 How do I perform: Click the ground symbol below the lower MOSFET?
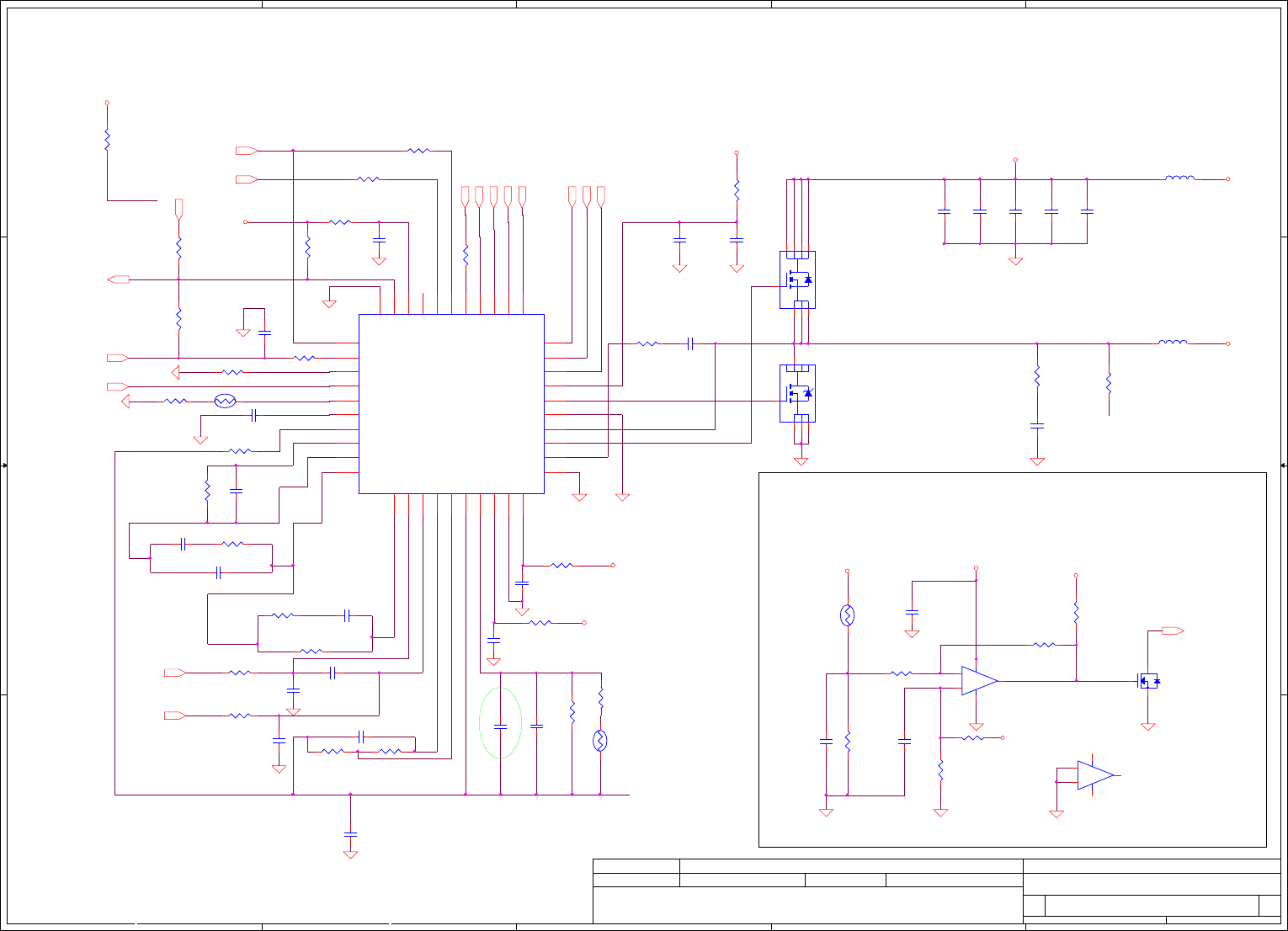[x=801, y=461]
